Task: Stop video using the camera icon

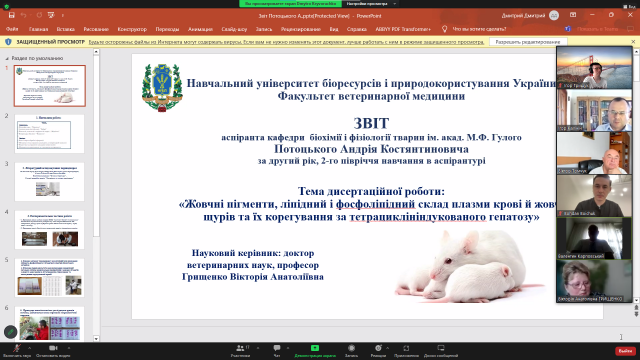Action: point(53,348)
